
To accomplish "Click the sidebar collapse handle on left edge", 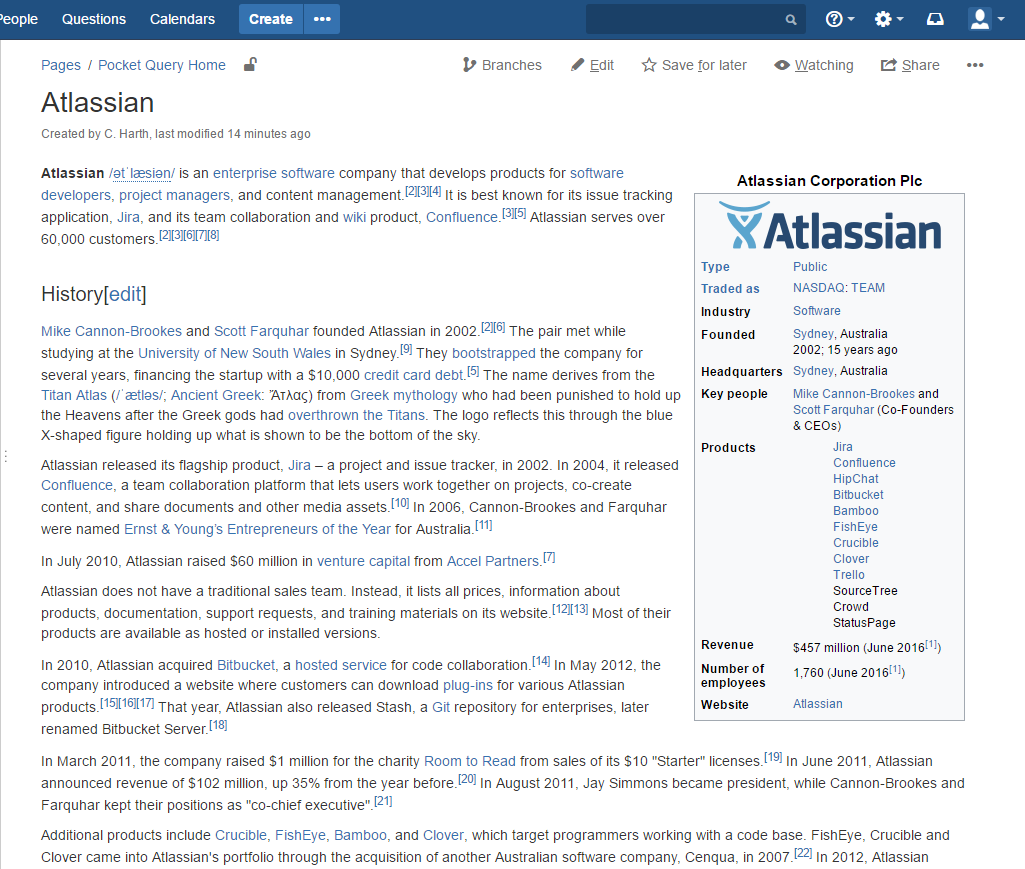I will coord(5,456).
